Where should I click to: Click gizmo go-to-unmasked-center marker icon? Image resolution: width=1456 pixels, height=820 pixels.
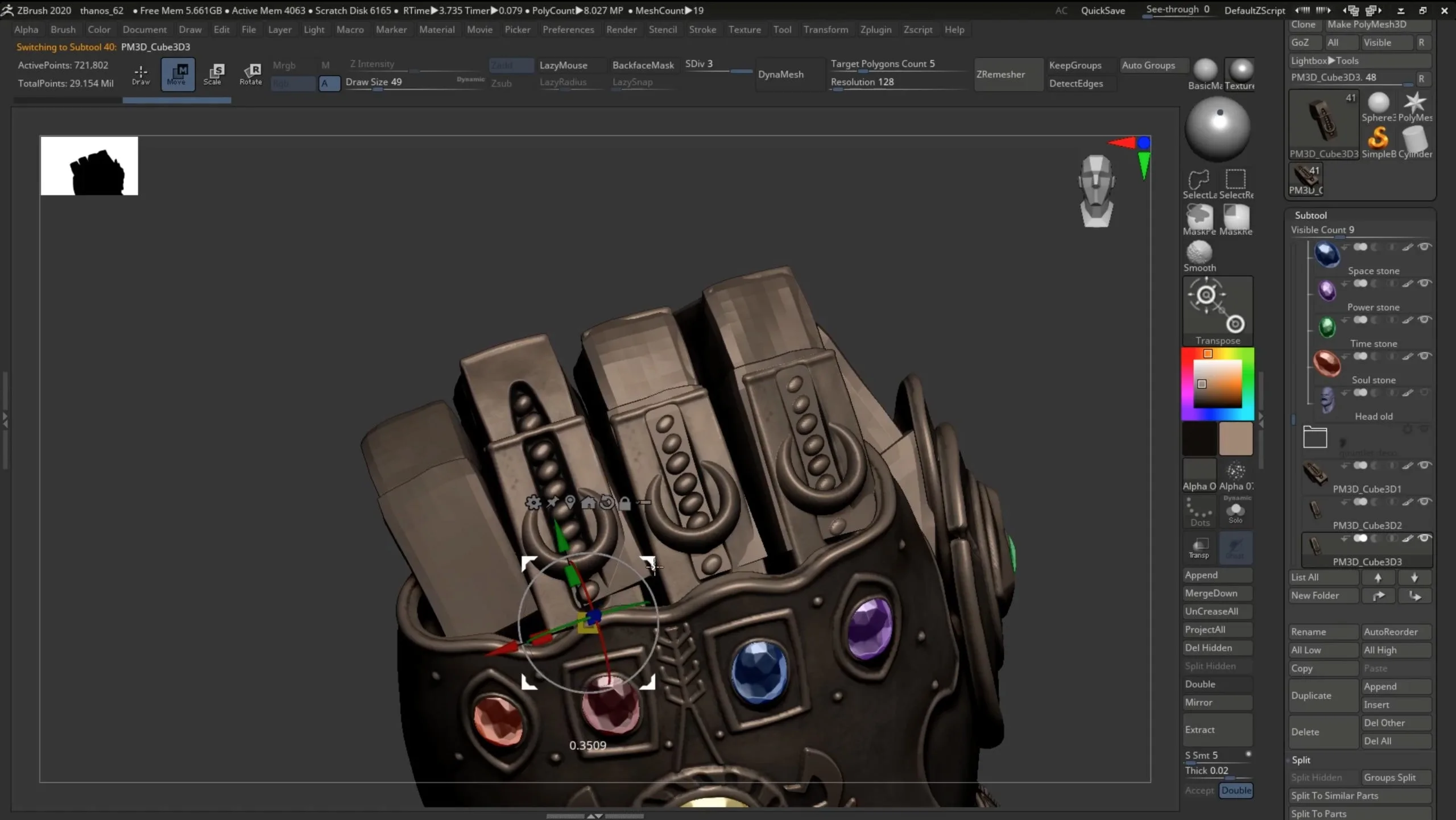pyautogui.click(x=570, y=502)
